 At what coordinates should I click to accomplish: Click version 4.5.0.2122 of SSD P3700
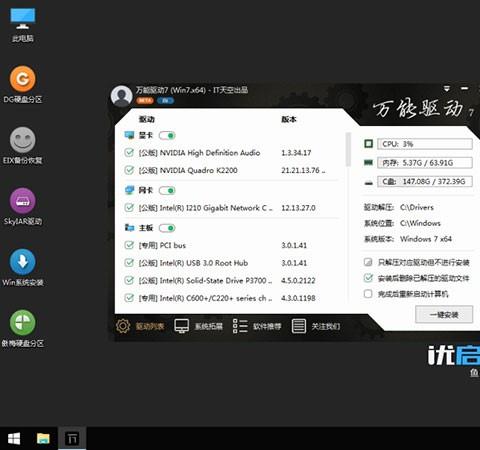[x=298, y=280]
